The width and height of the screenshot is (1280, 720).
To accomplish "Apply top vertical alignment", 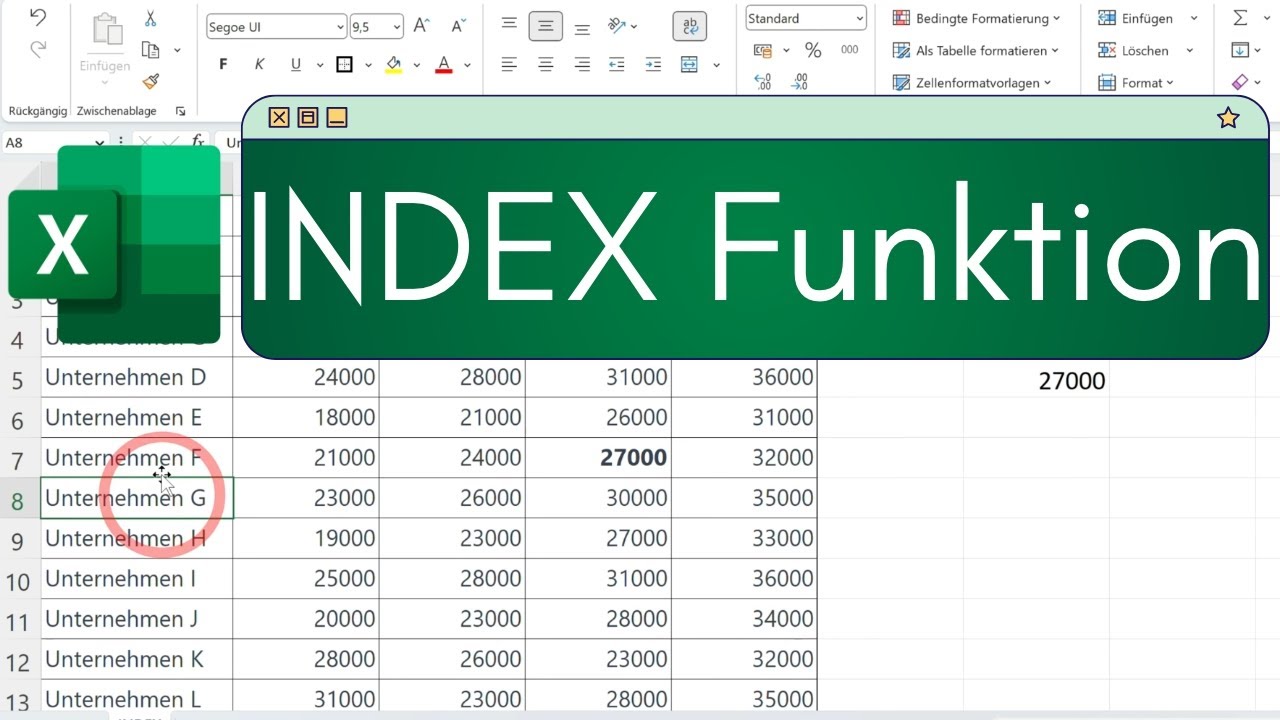I will click(509, 26).
